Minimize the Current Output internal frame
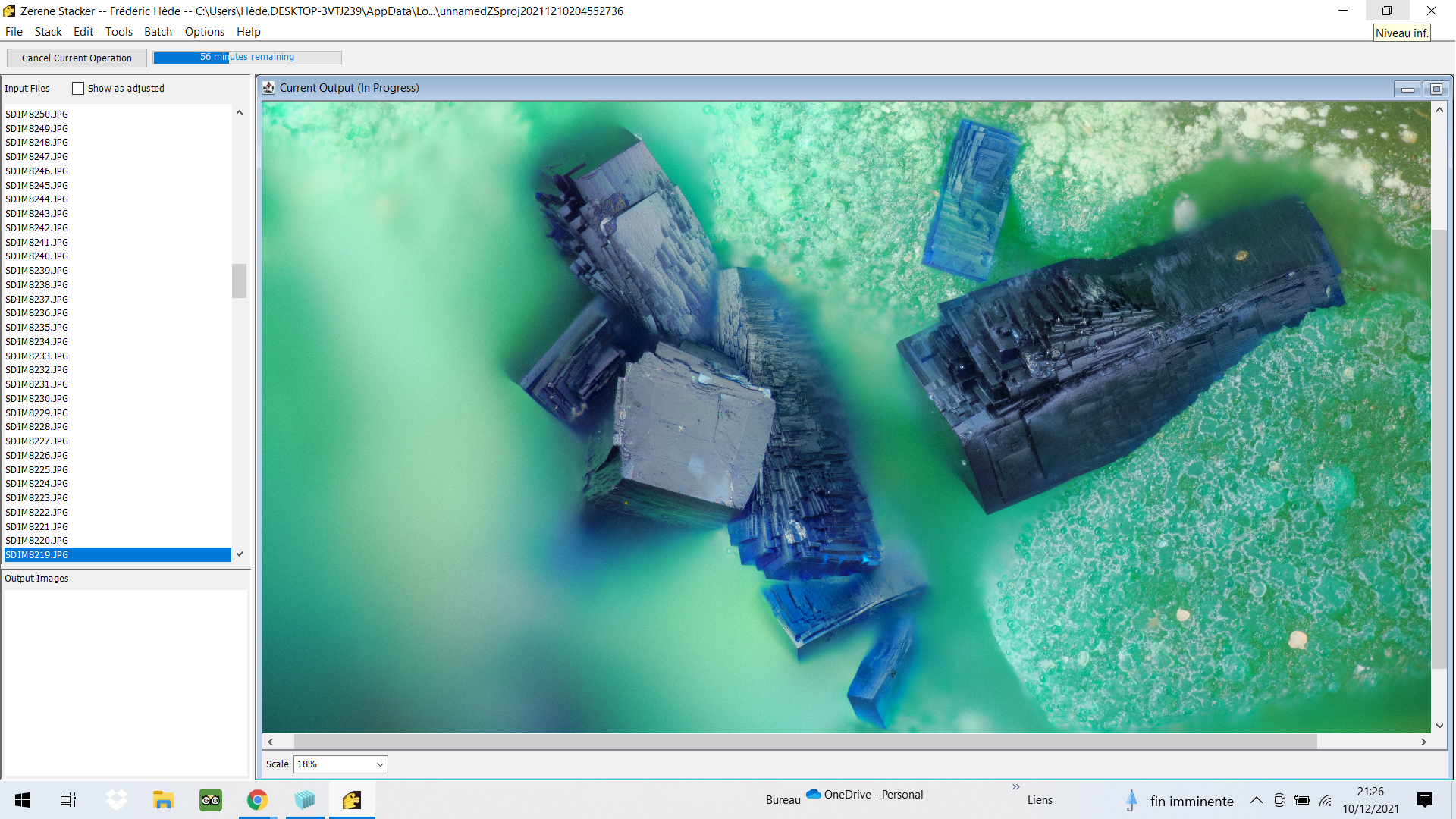Viewport: 1456px width, 819px height. click(1407, 89)
